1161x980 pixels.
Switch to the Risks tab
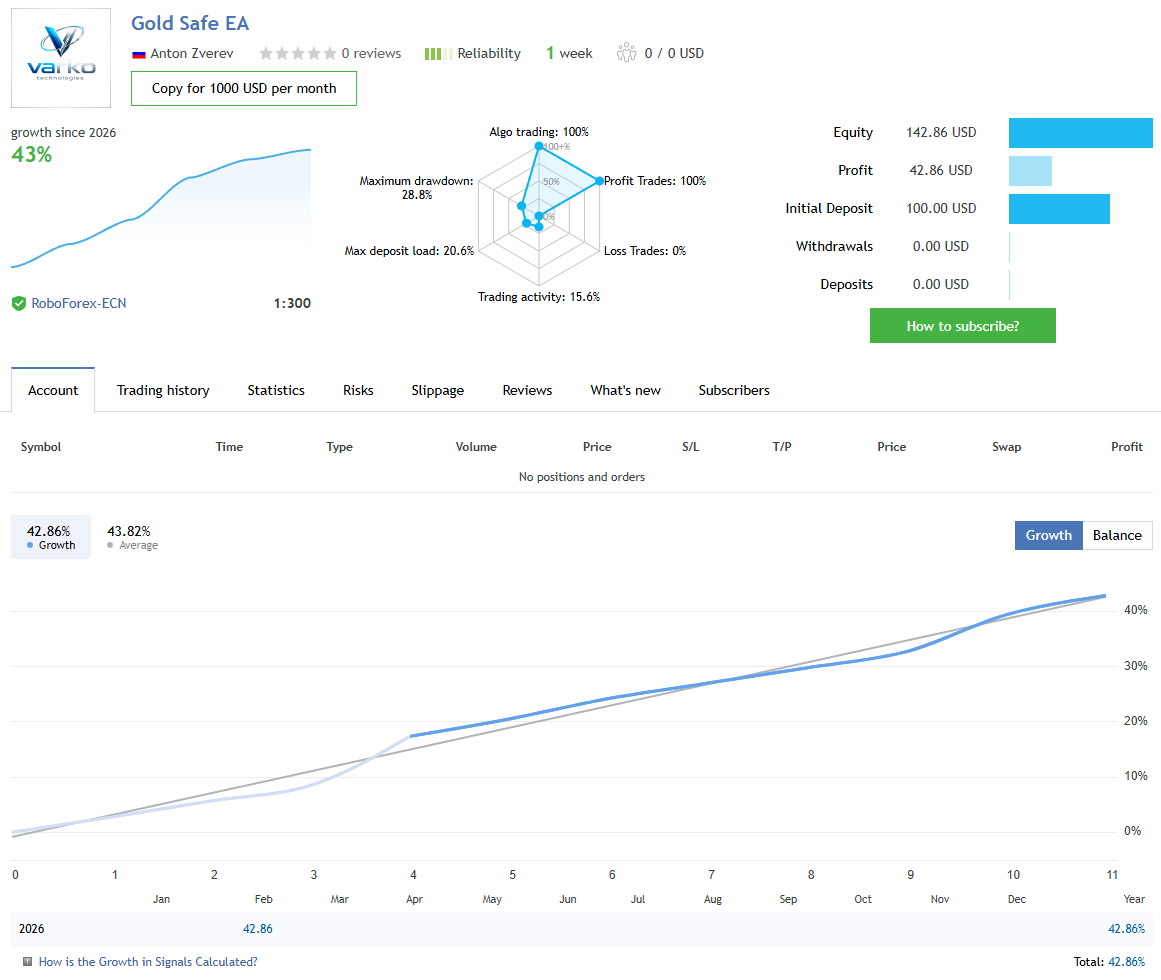click(x=358, y=390)
